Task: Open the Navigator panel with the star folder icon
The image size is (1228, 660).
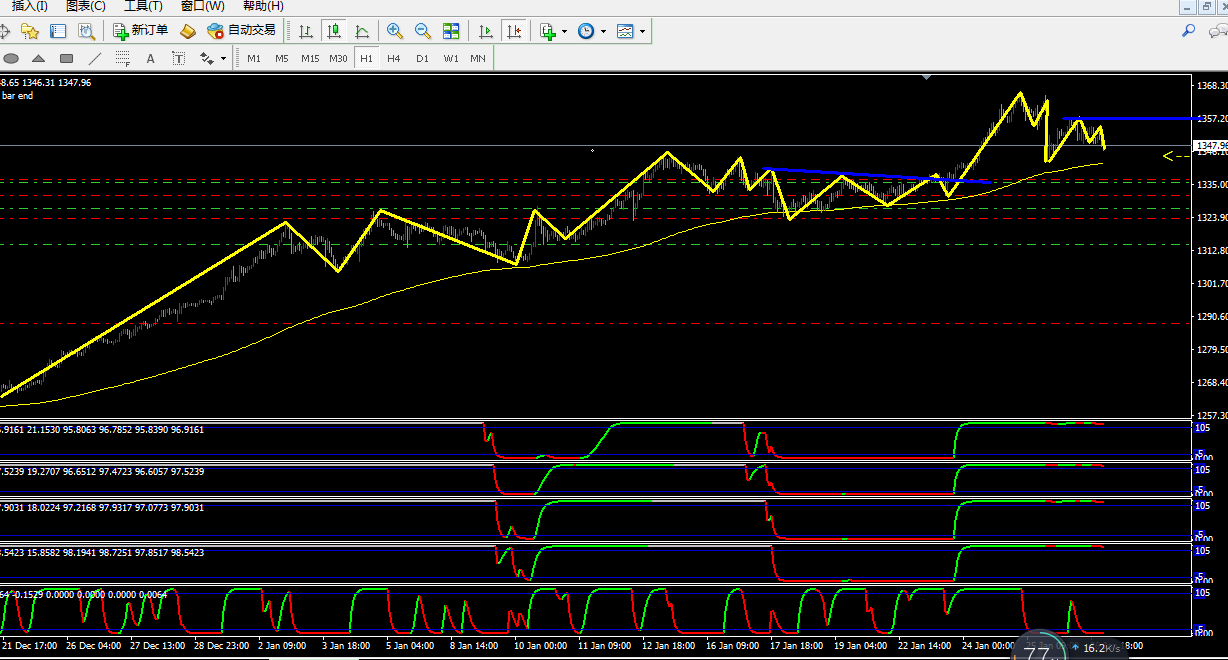Action: click(29, 31)
